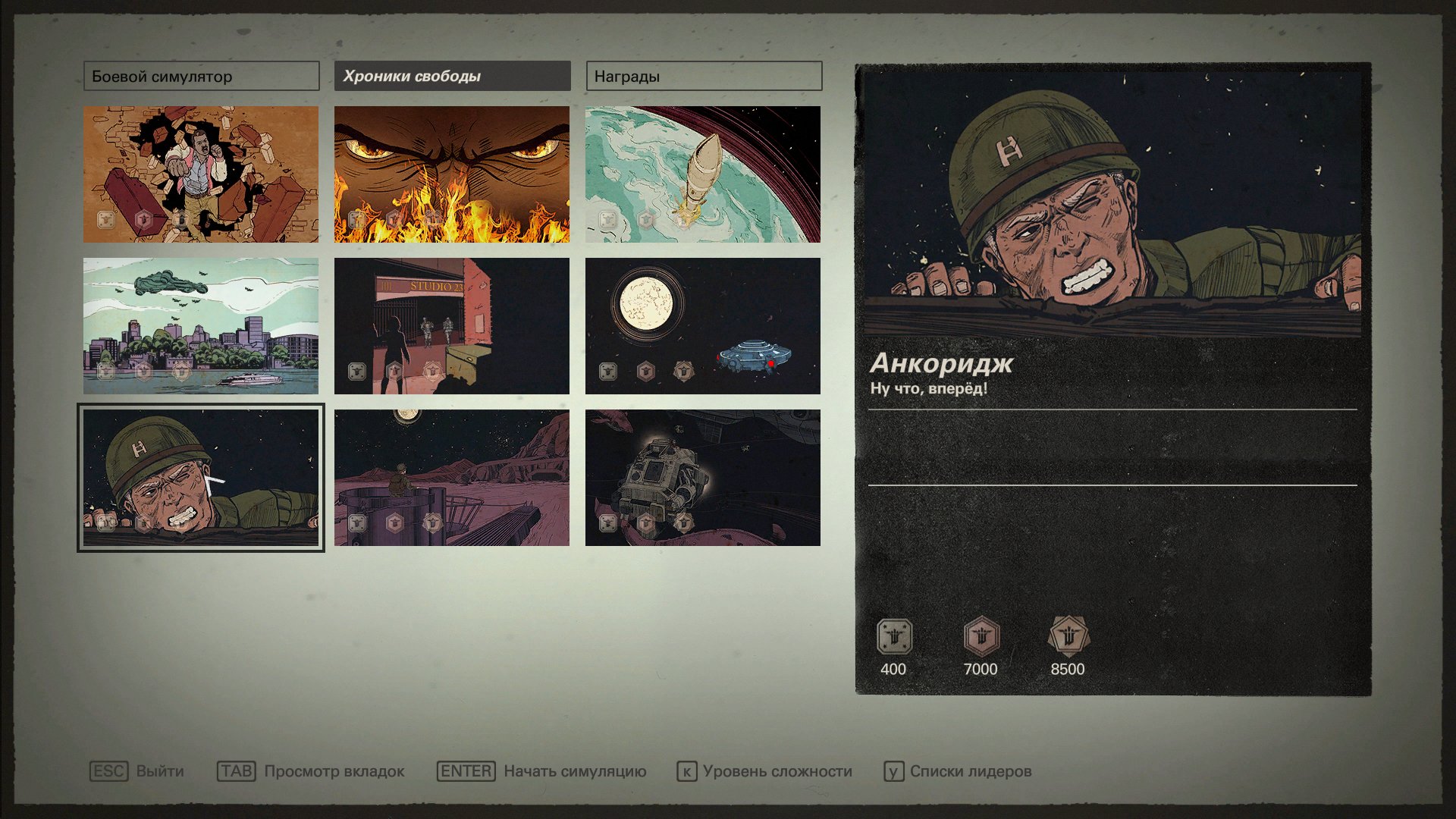Select the lunar surface base thumbnail
Image resolution: width=1456 pixels, height=819 pixels.
coord(452,478)
